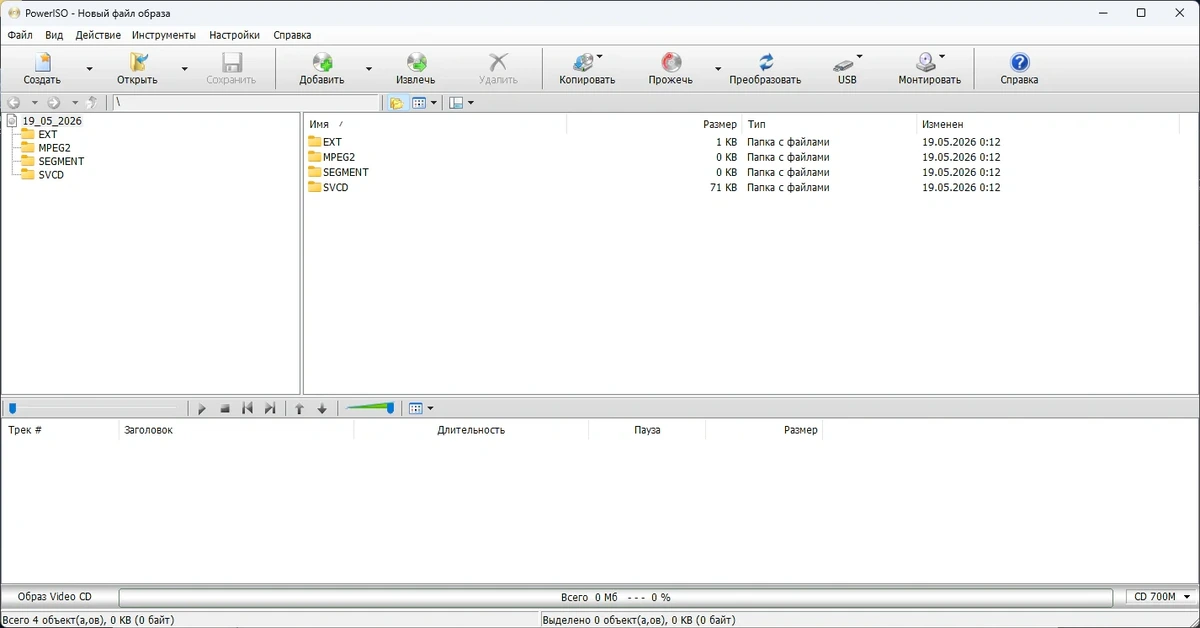Click the Открыть folder icon
Screen dimensions: 1200x628
(x=137, y=62)
